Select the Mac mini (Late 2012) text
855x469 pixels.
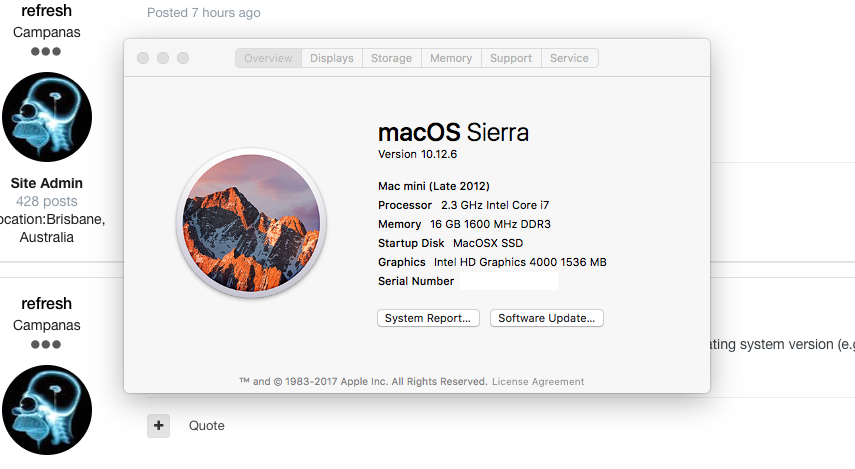pos(433,186)
